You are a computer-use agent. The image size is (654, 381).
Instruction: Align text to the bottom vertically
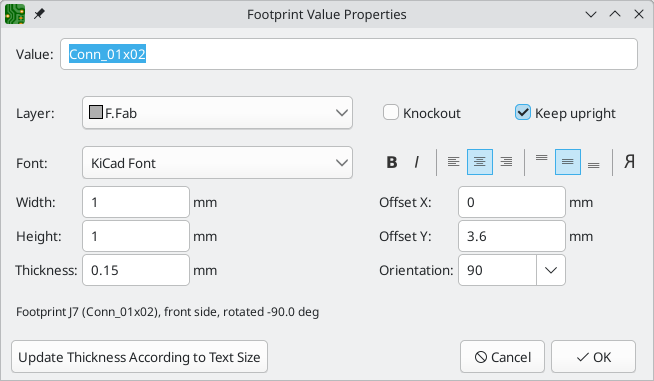[x=594, y=162]
